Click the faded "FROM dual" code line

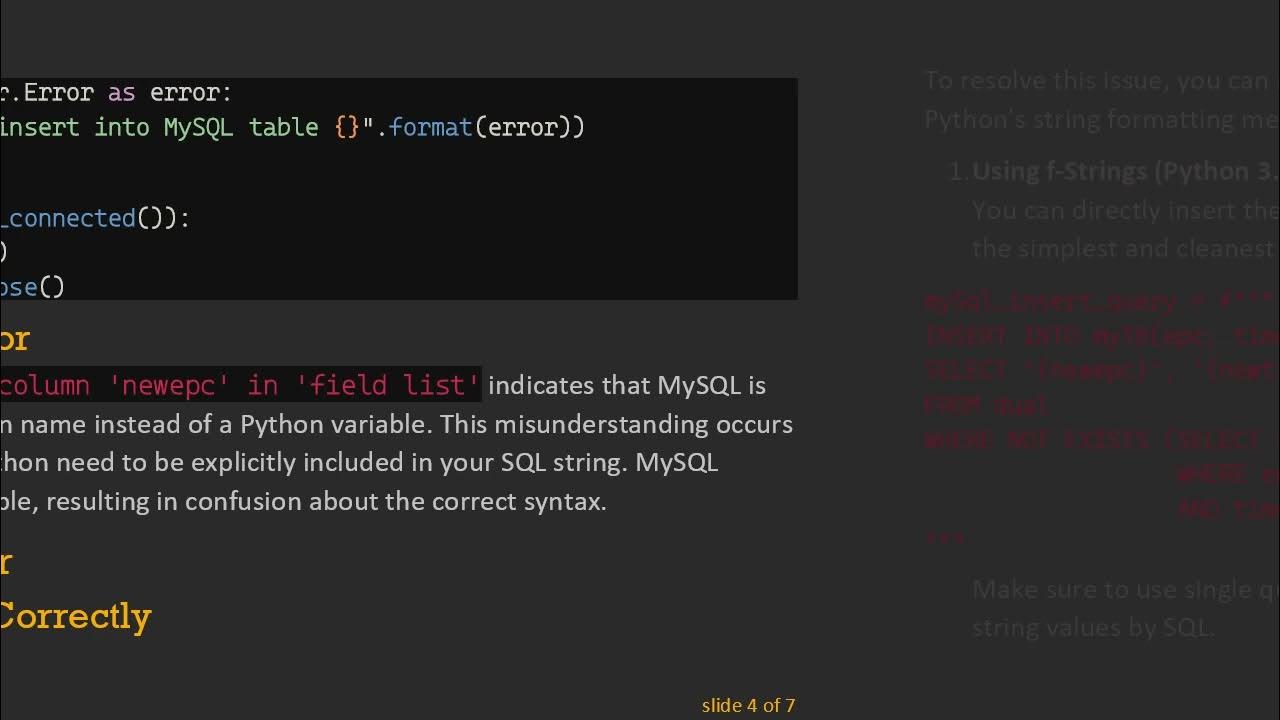[x=986, y=405]
